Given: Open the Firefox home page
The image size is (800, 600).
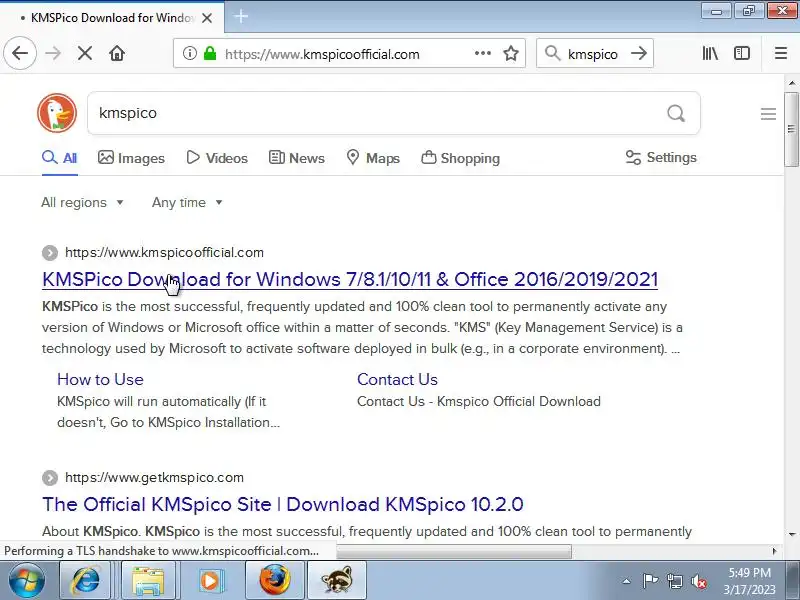Looking at the screenshot, I should coord(117,53).
